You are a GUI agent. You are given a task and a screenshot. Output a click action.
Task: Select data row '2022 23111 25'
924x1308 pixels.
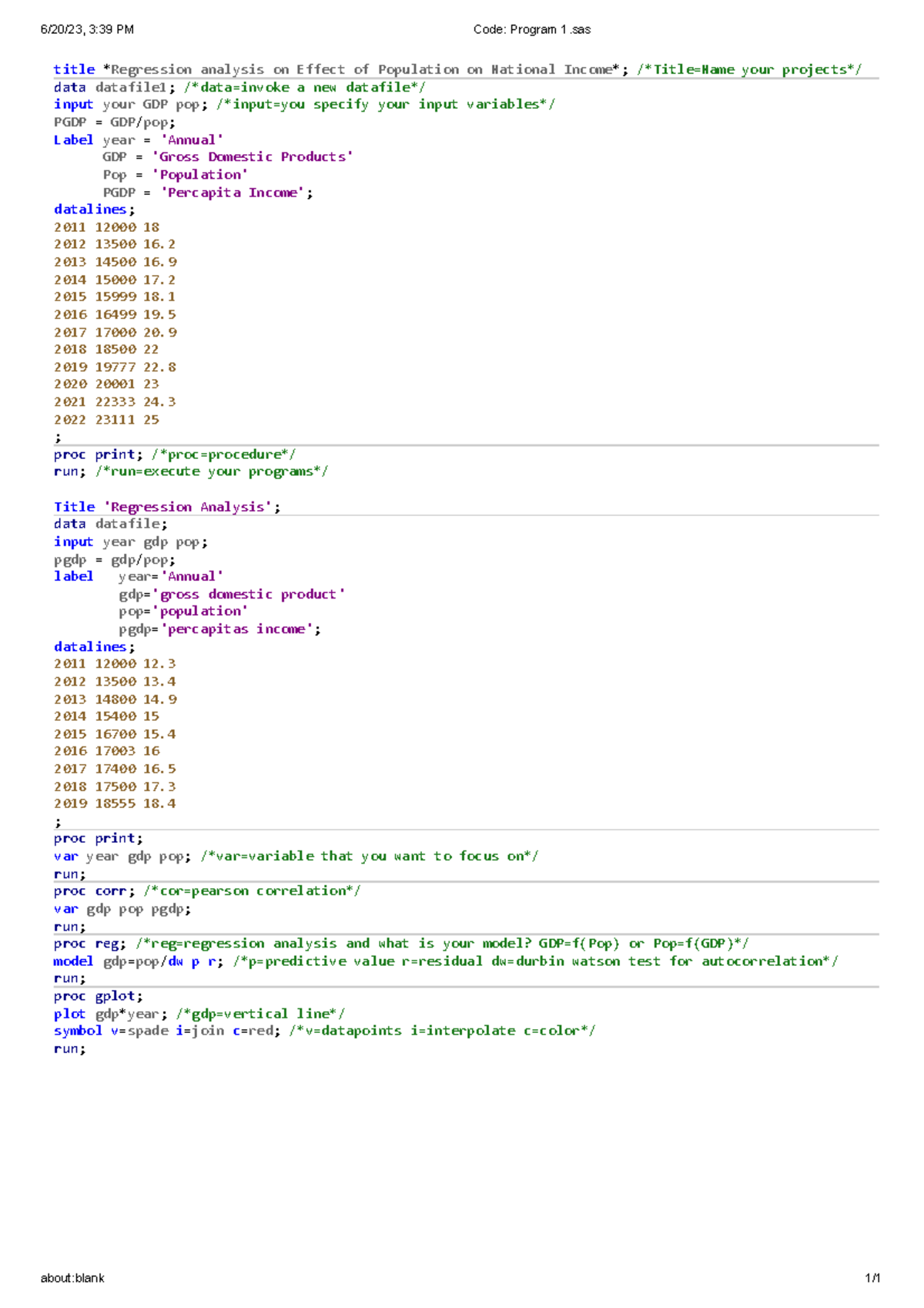pos(106,420)
